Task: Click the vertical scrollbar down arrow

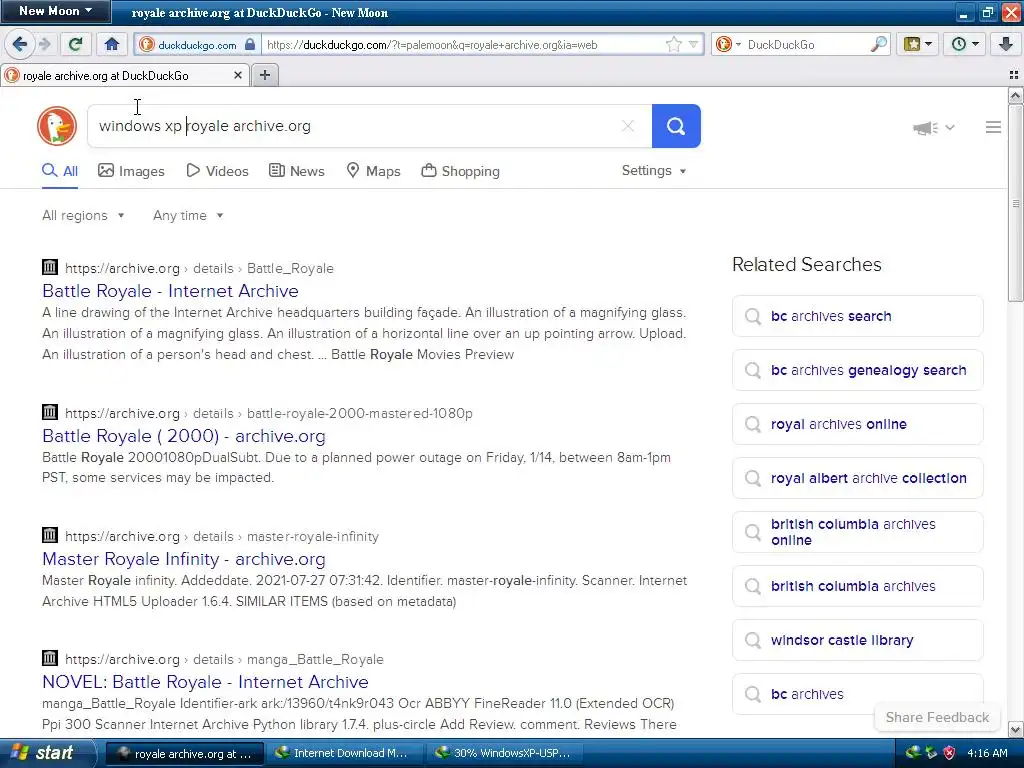Action: (1016, 729)
